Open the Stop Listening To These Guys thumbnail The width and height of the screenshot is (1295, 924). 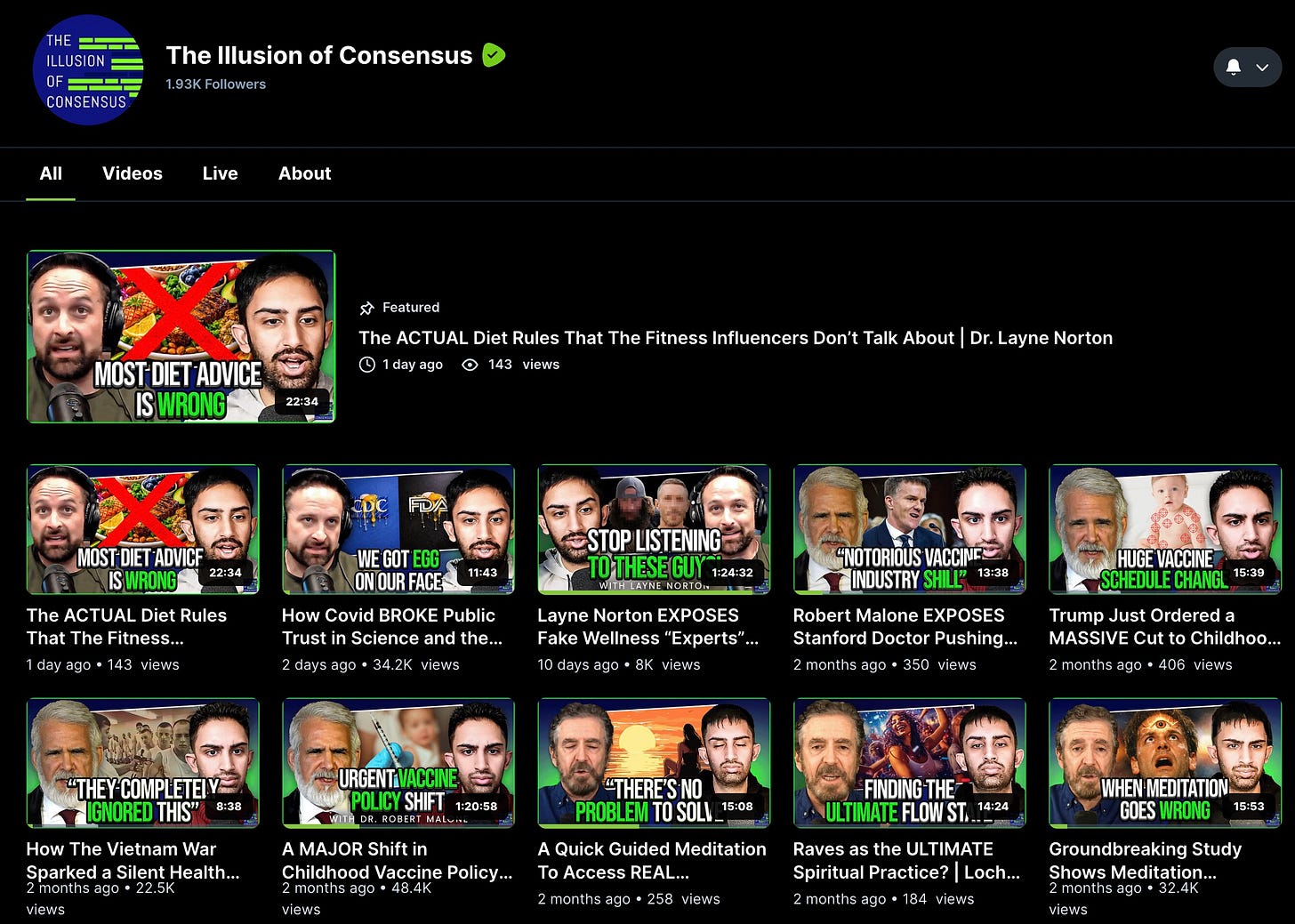(x=654, y=529)
